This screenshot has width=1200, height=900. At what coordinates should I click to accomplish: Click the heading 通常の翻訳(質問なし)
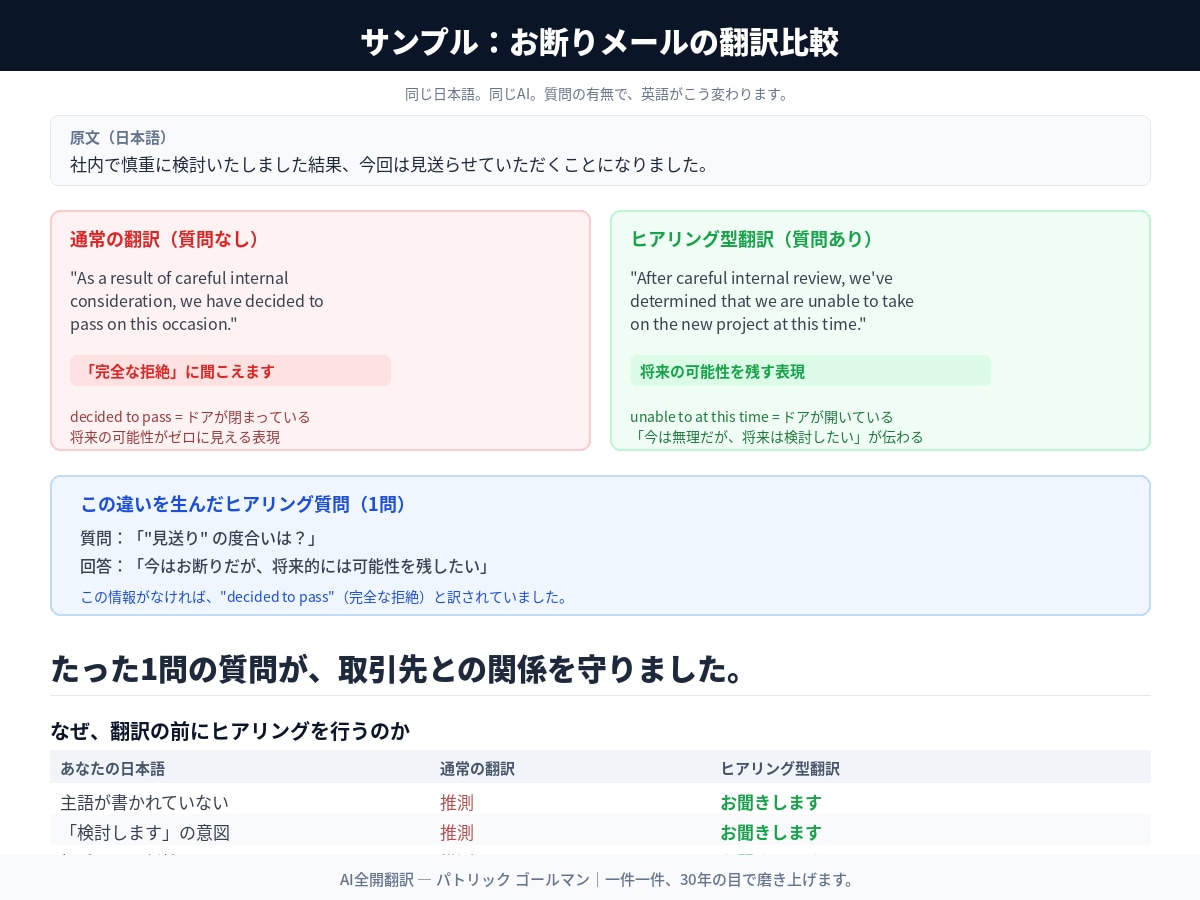coord(165,239)
